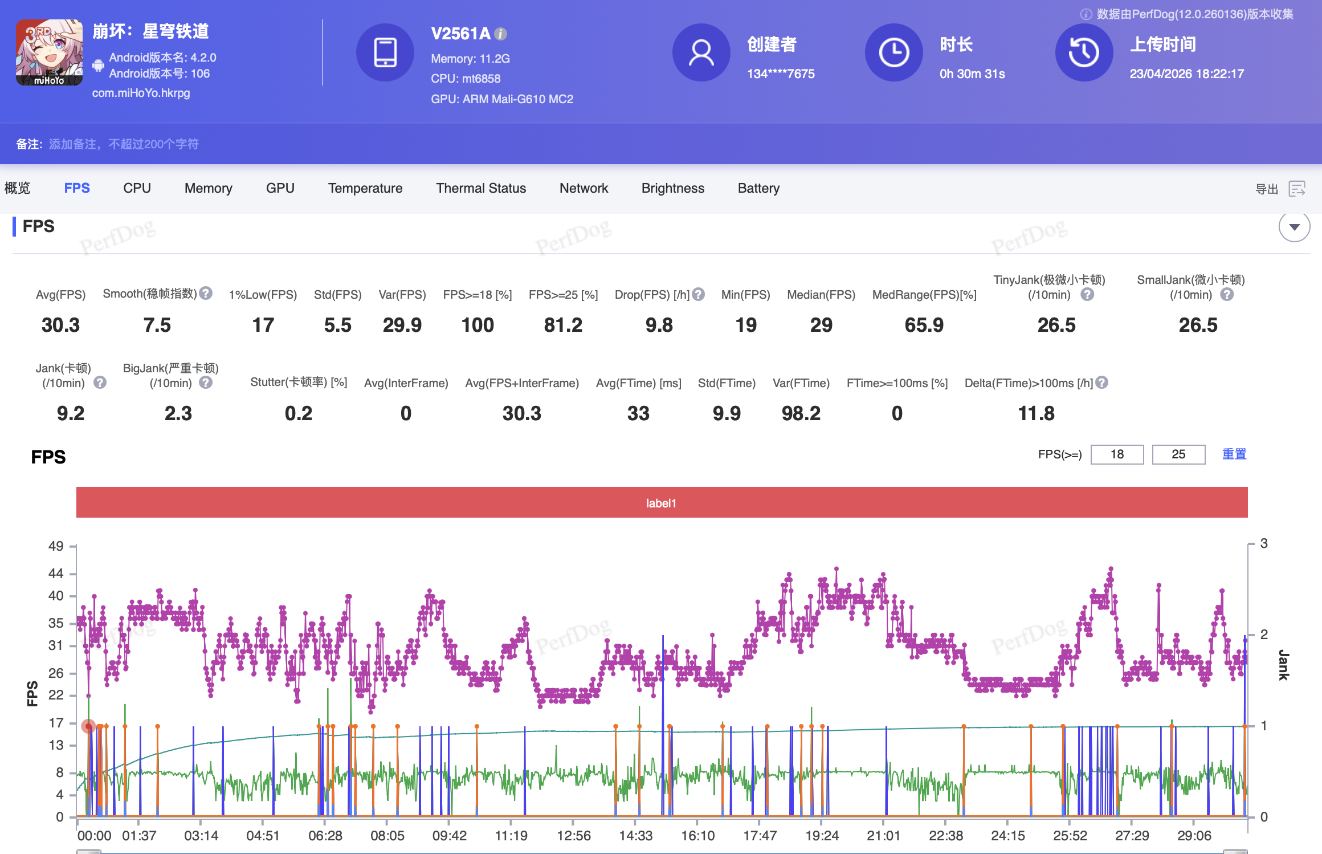
Task: Click help icon next to Smooth(稳帧指数)
Action: pos(206,294)
